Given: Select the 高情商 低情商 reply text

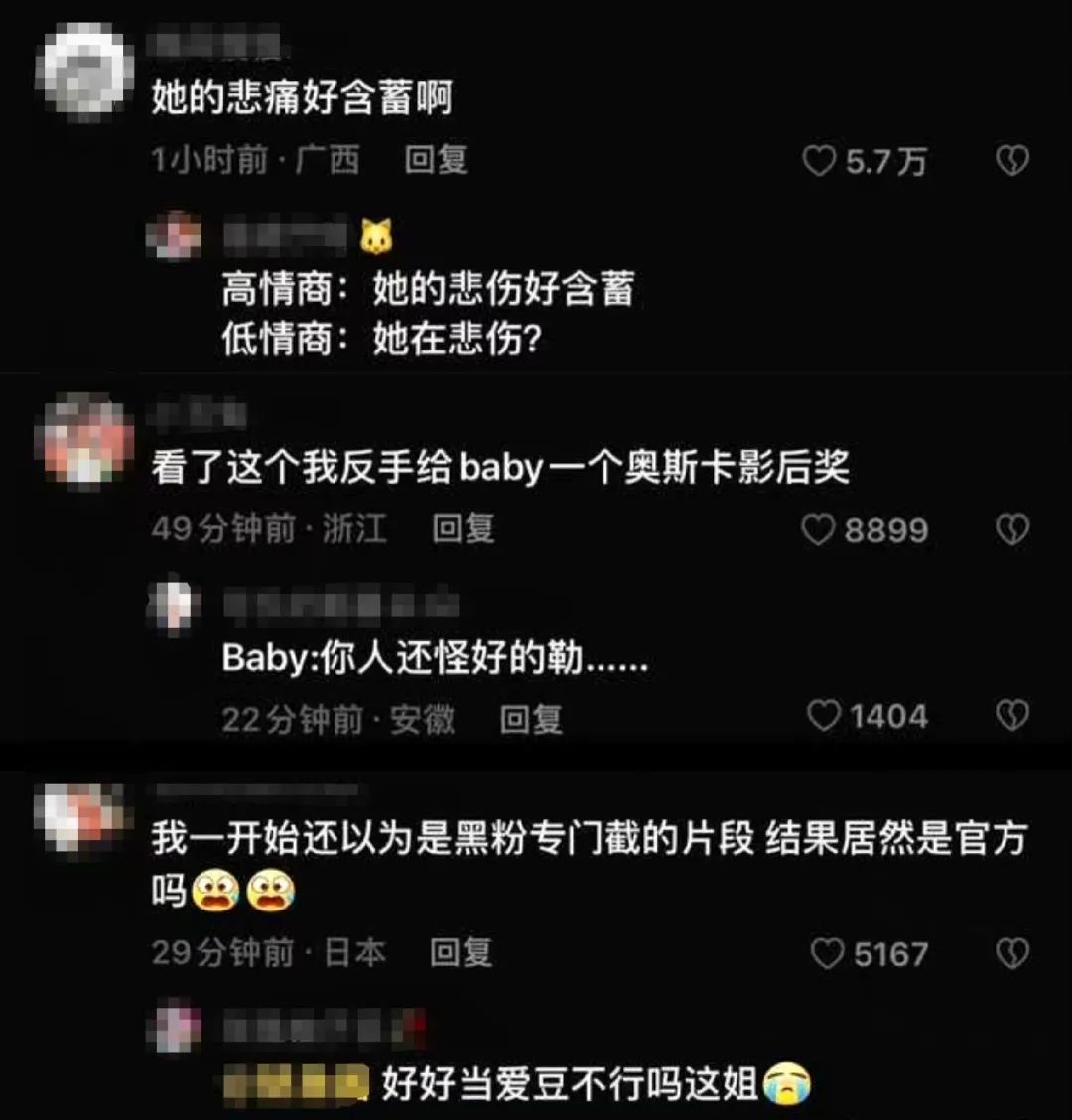Looking at the screenshot, I should [428, 314].
